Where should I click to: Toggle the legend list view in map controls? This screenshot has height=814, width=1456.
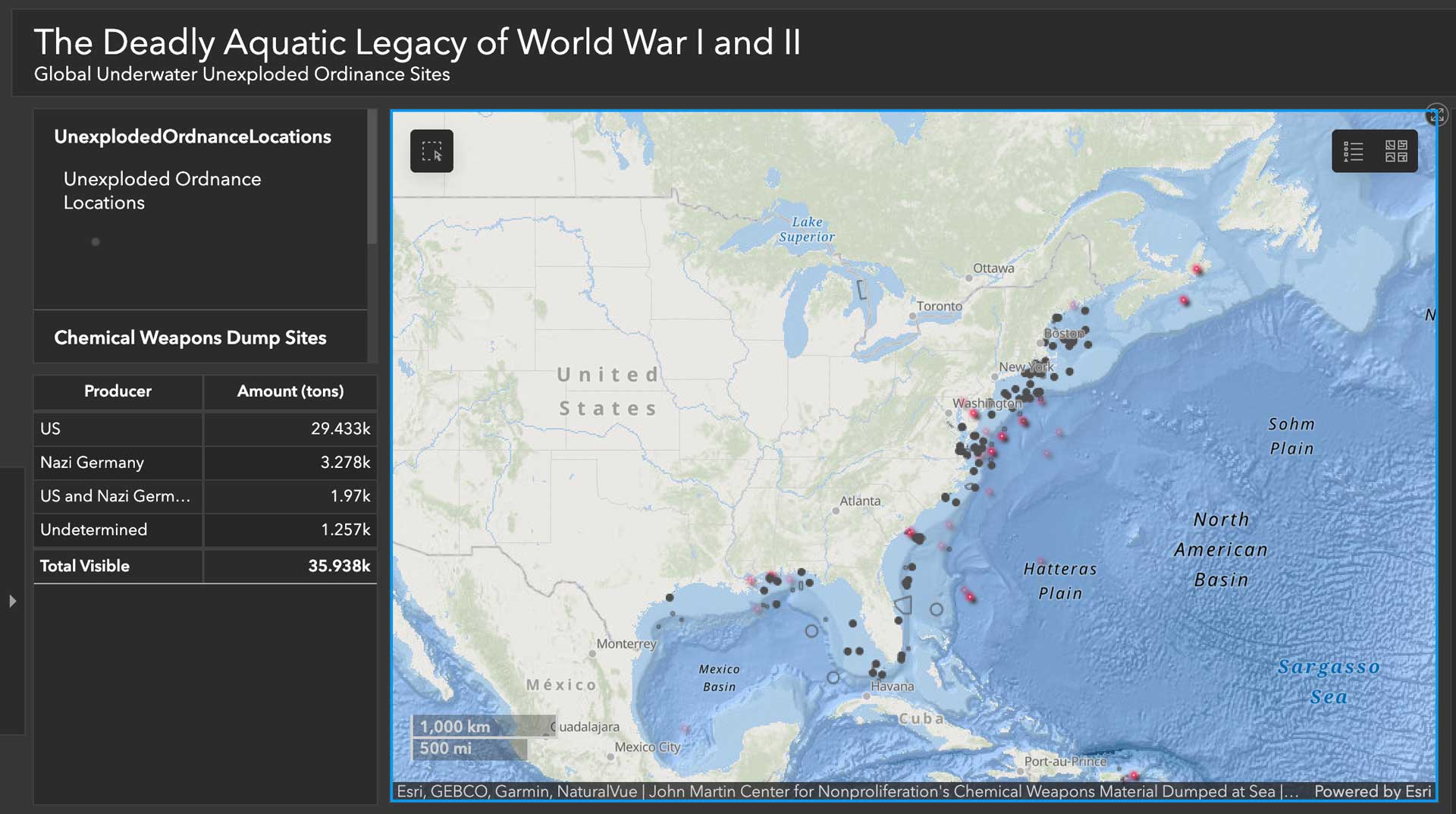(1352, 151)
